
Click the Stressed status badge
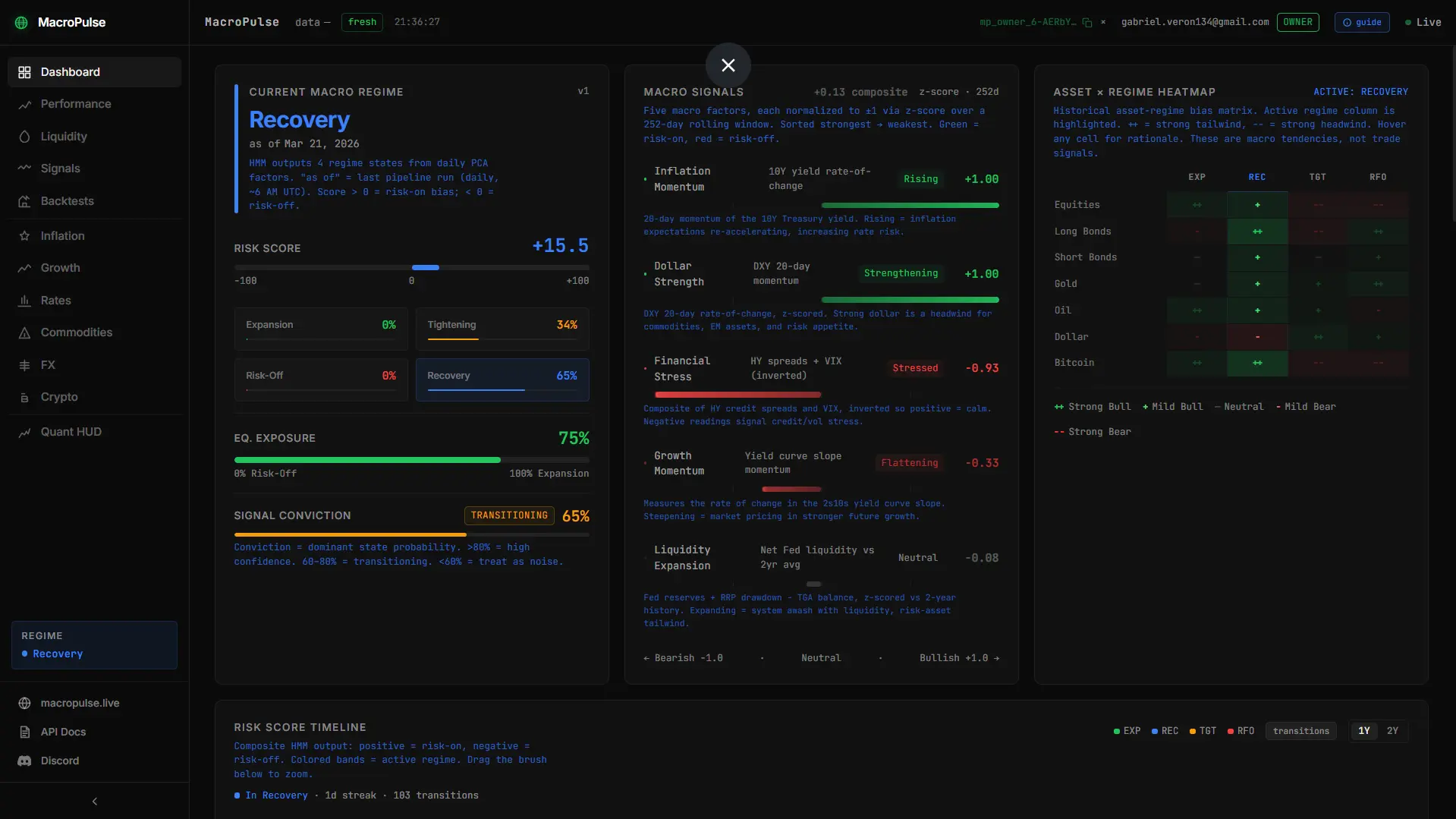(915, 368)
